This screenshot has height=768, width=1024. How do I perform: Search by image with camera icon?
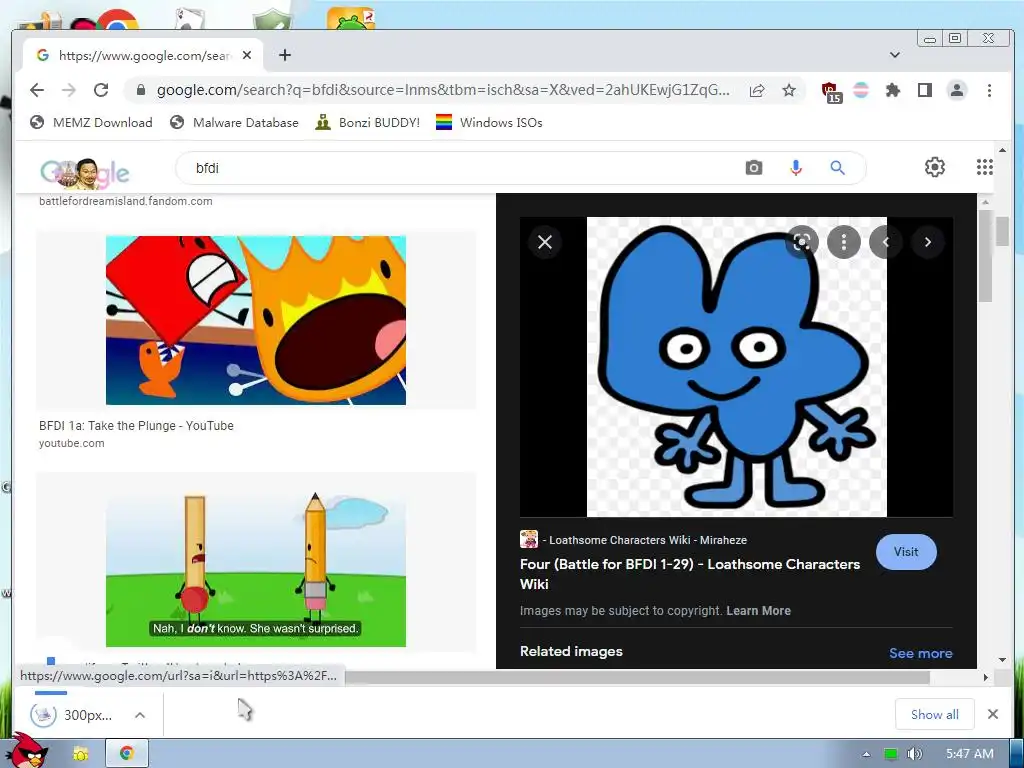click(754, 168)
